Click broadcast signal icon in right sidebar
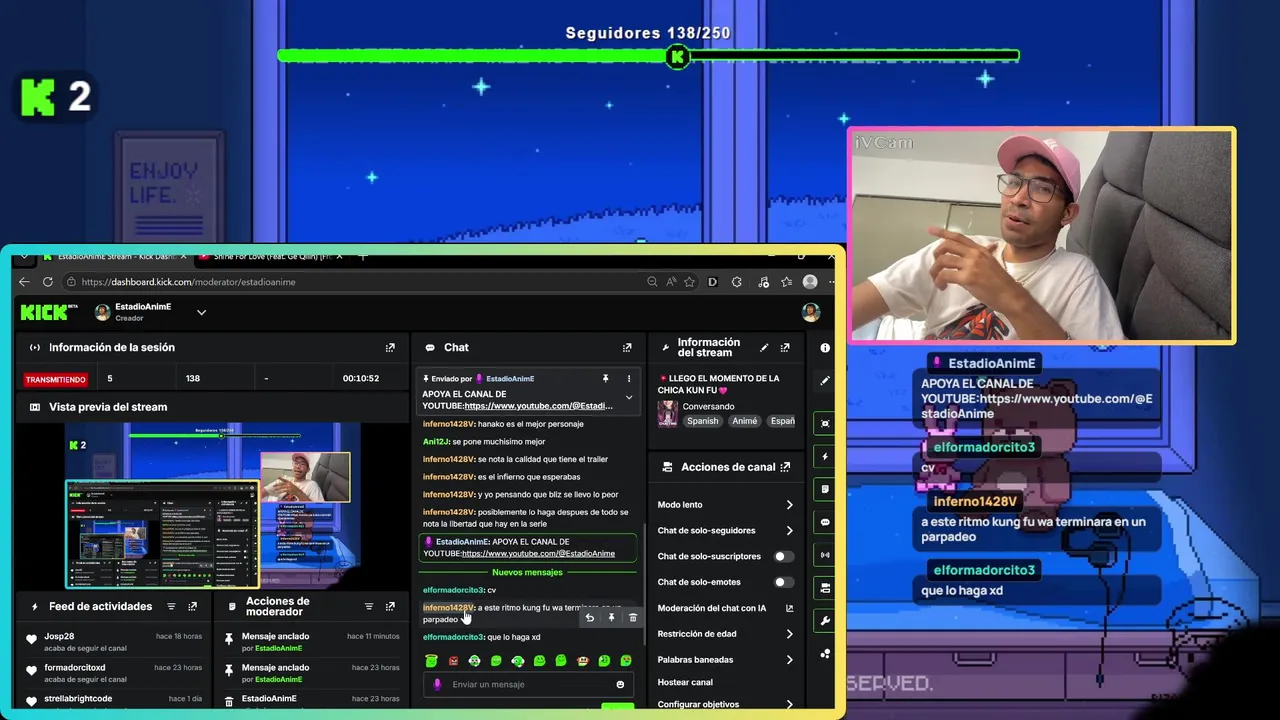The image size is (1280, 720). pos(825,555)
